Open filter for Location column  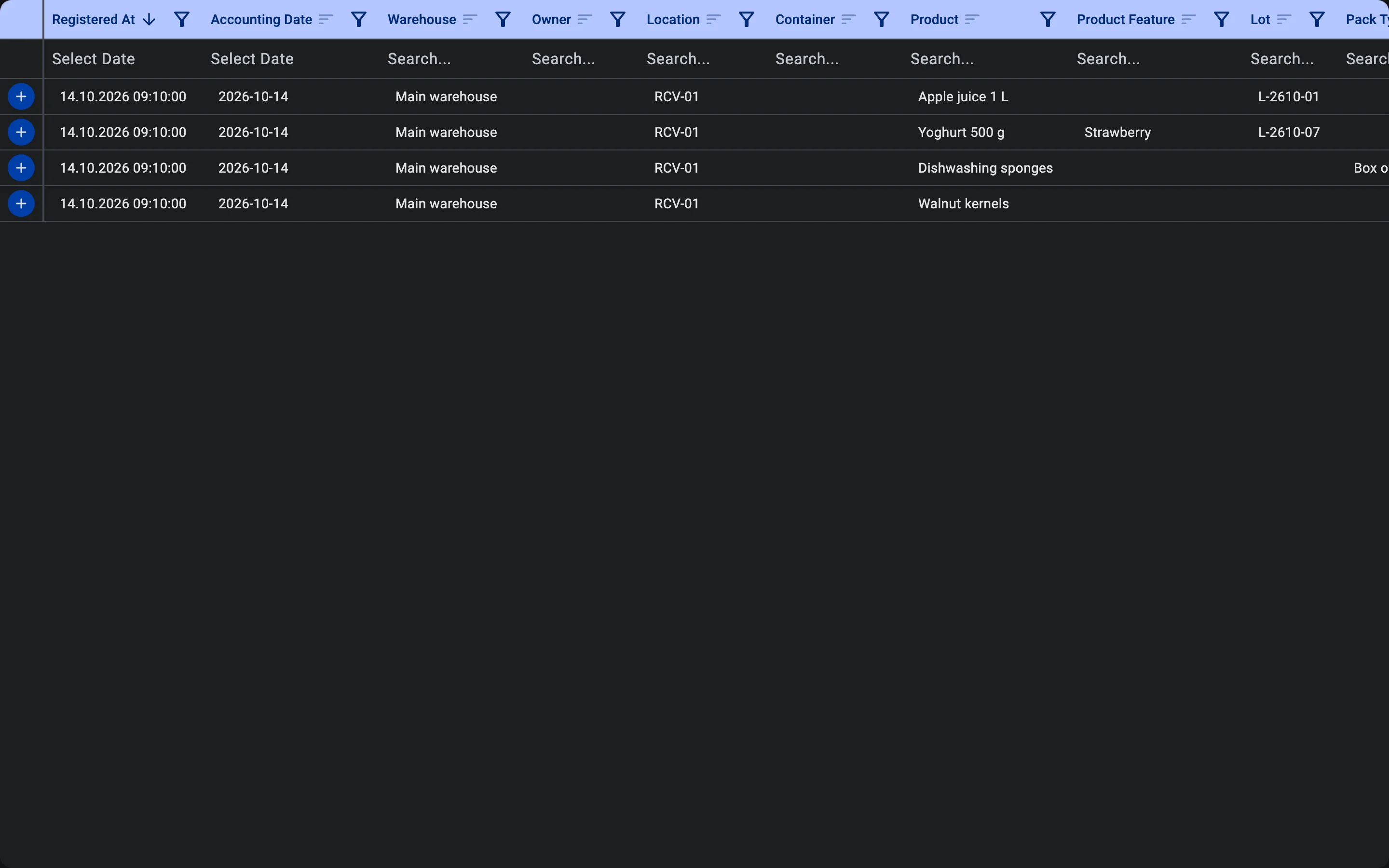click(746, 19)
